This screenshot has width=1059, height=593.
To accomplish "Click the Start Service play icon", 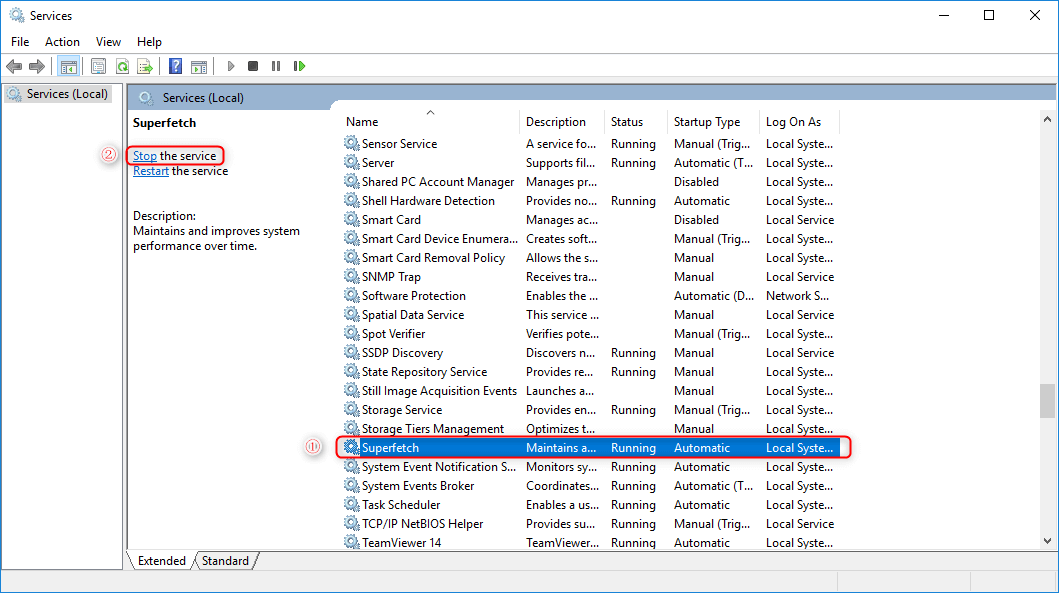I will point(231,66).
